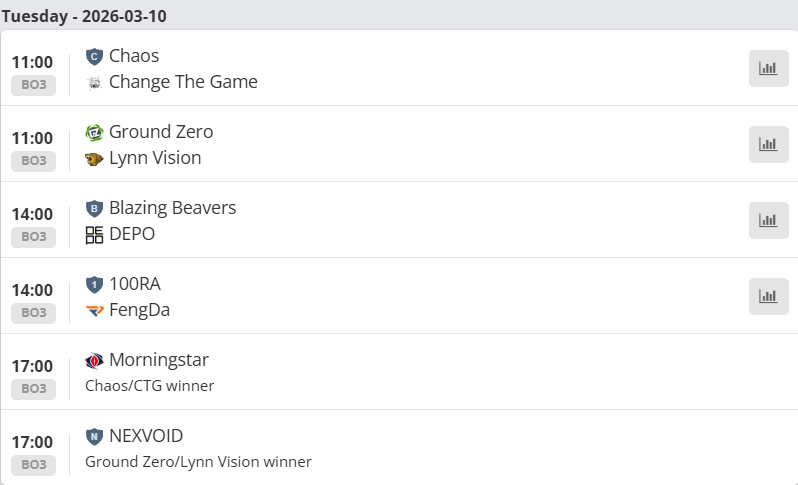798x485 pixels.
Task: Open stats for Blazing Beavers vs DEPO
Action: pos(768,220)
